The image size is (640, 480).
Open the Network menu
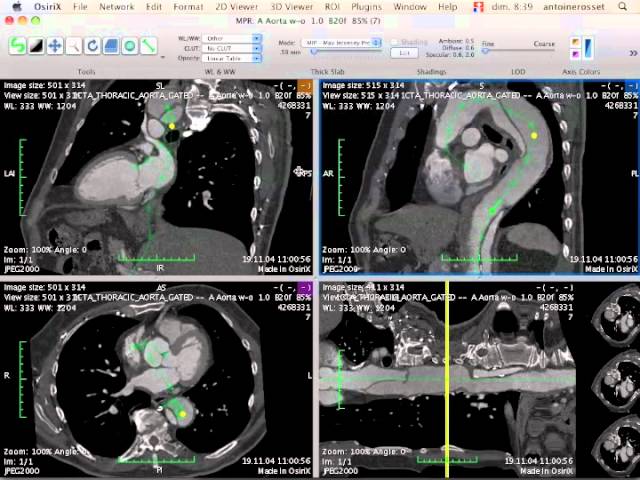[x=117, y=7]
